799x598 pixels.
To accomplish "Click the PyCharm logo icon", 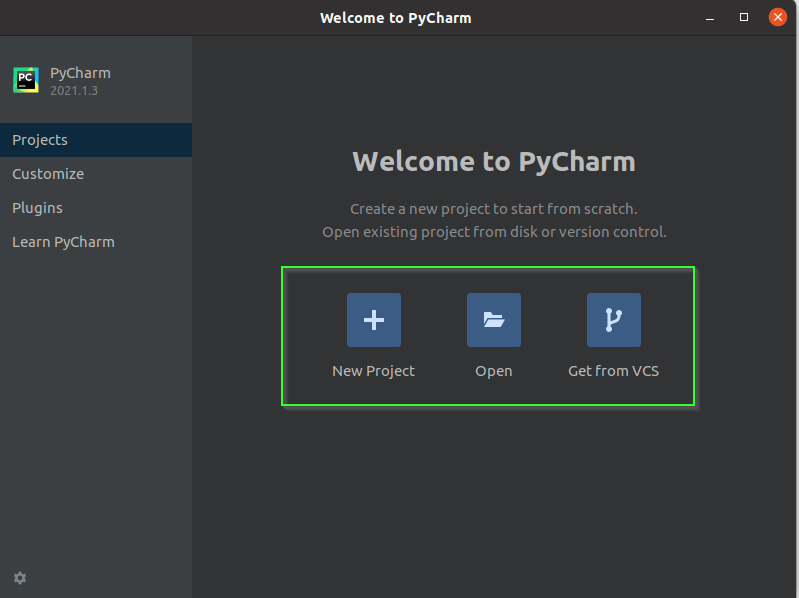I will pyautogui.click(x=26, y=80).
